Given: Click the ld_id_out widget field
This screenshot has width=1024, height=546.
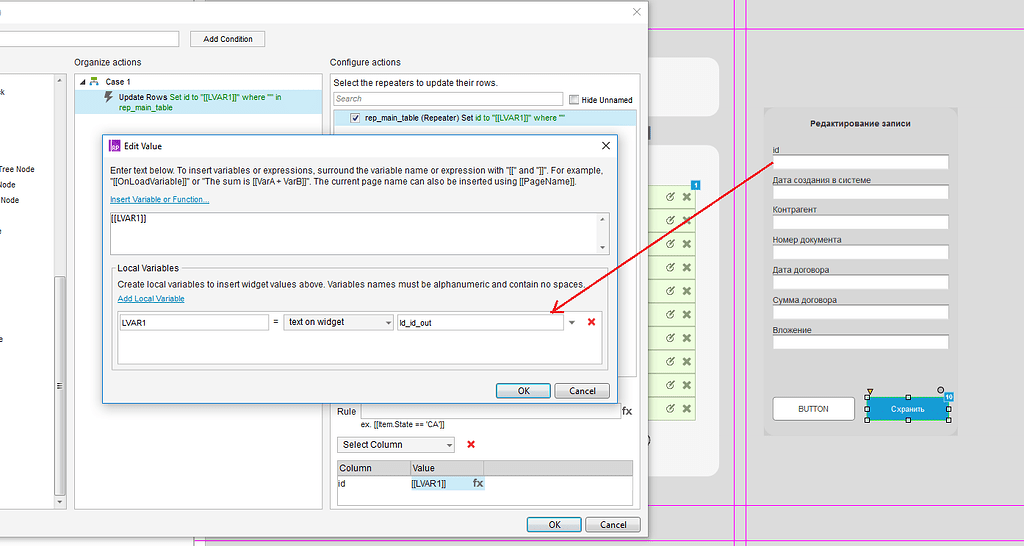Looking at the screenshot, I should pyautogui.click(x=480, y=323).
